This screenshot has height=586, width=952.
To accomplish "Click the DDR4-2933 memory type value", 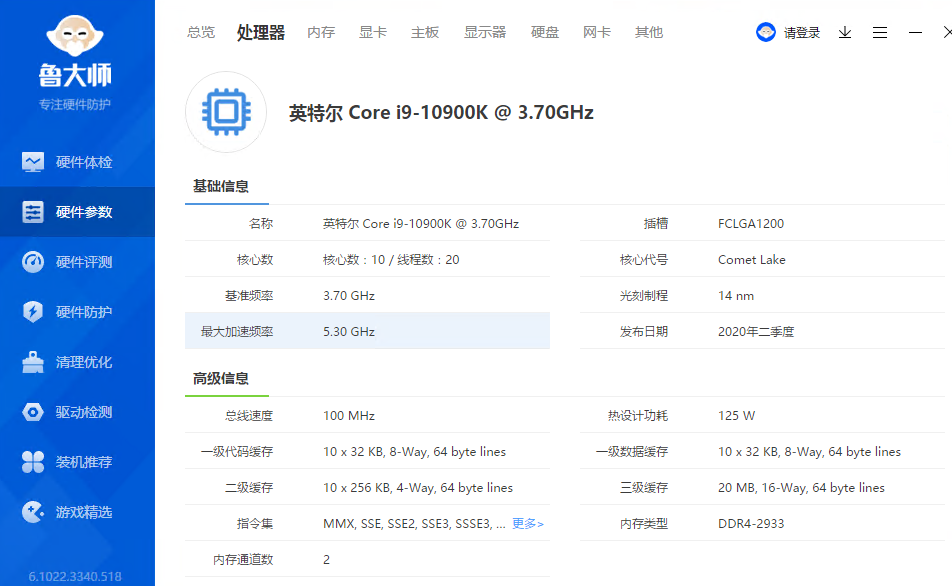I will pos(751,523).
